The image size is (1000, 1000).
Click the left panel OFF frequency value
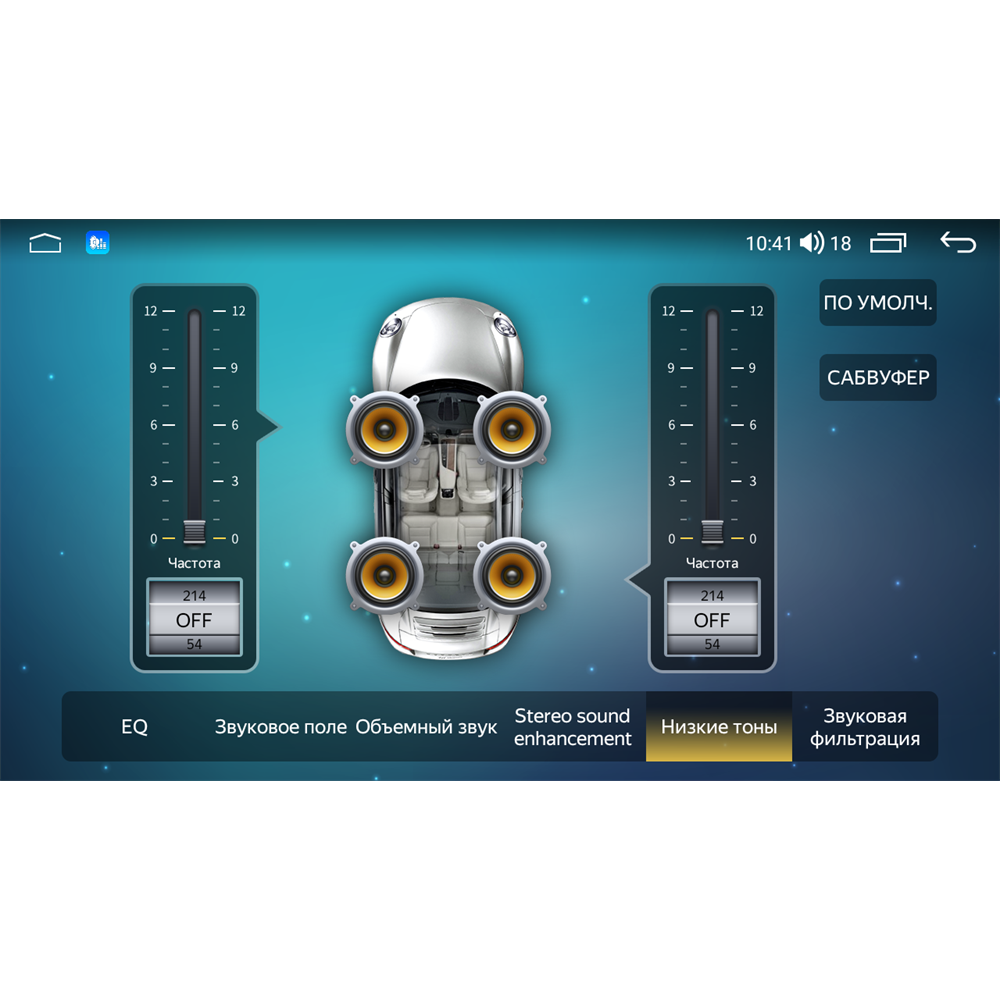[x=194, y=620]
